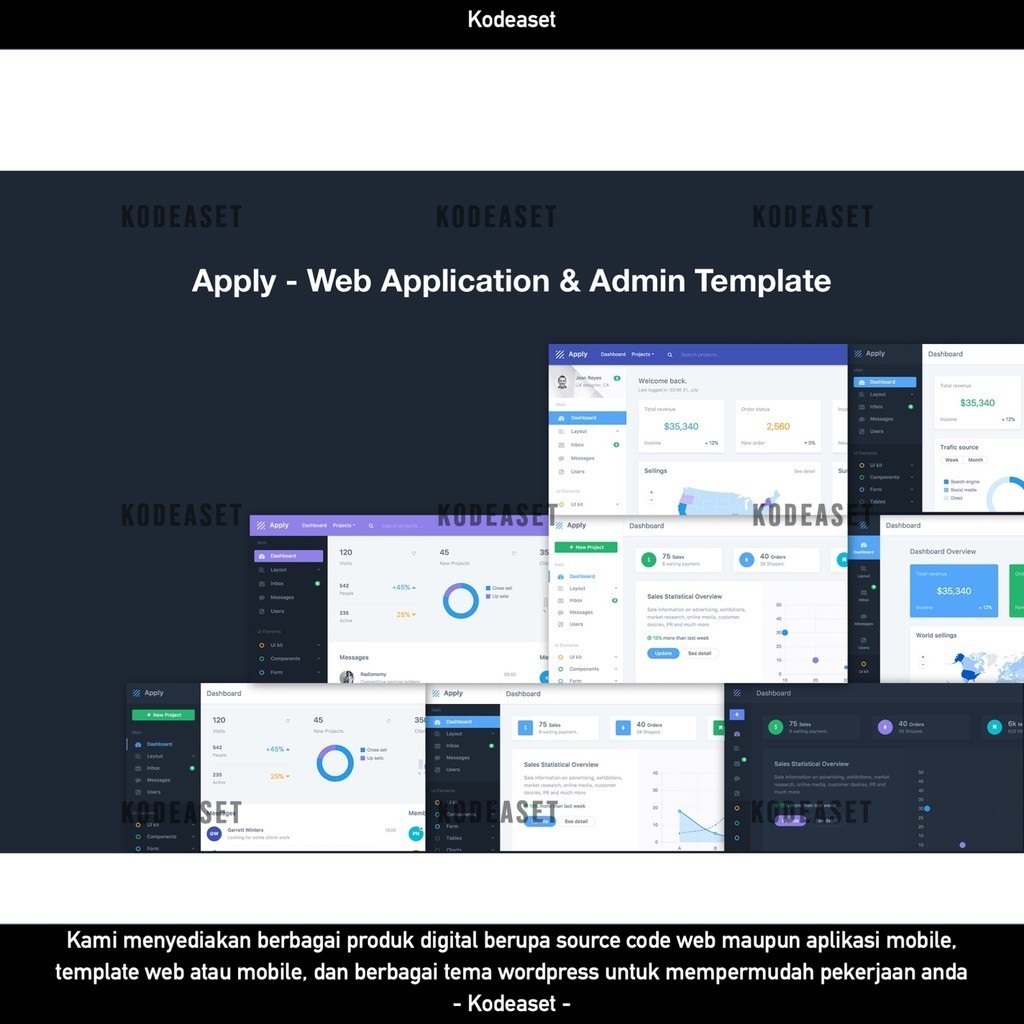
Task: Click Dashboard nav link in blue header
Action: coord(613,355)
